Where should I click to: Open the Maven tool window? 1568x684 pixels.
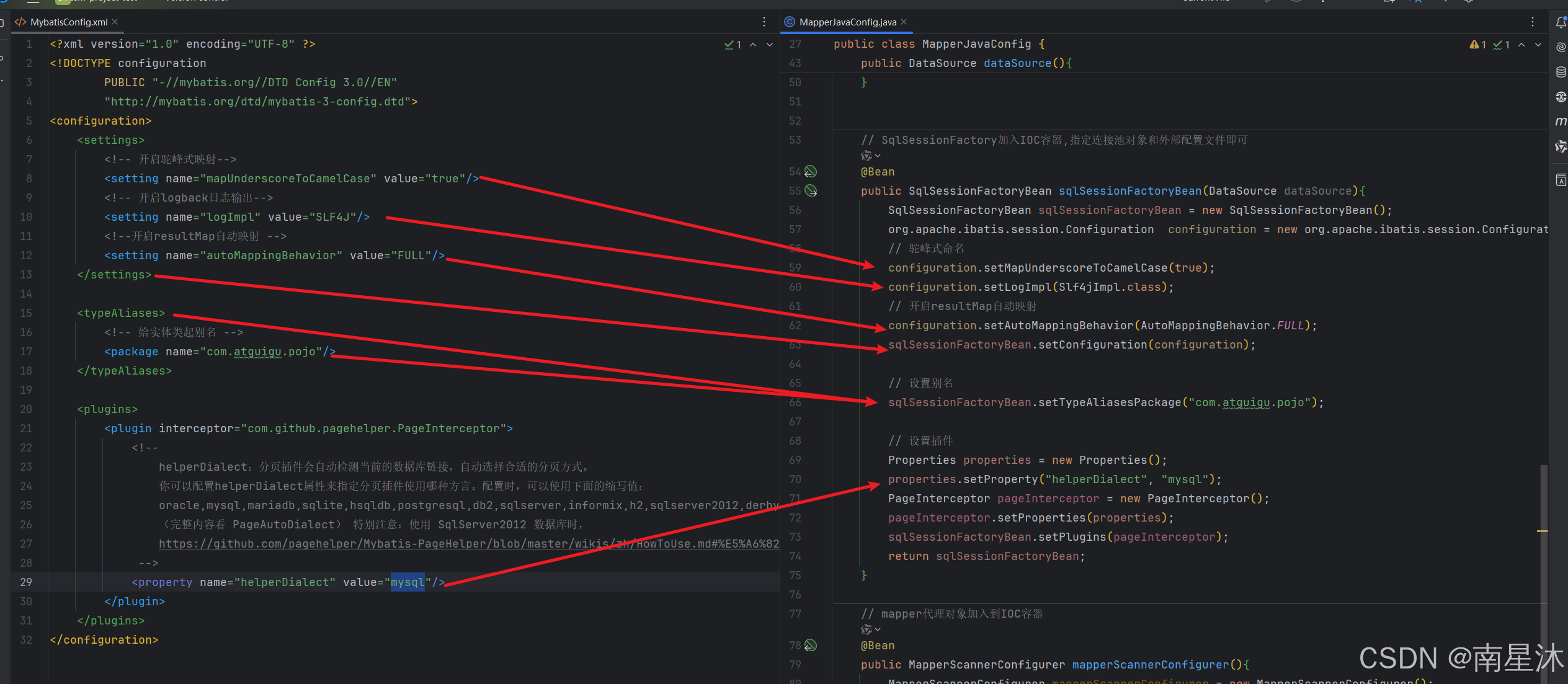(1561, 122)
